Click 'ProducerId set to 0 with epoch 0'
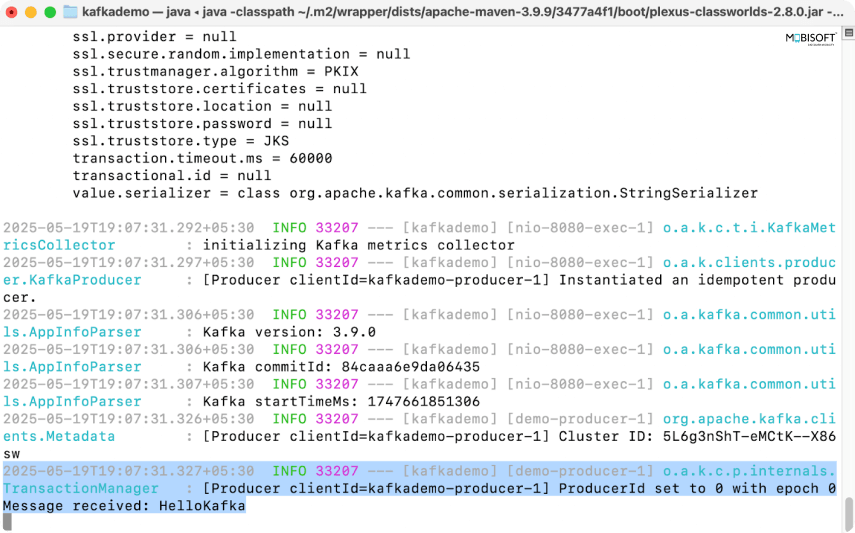Screen dimensions: 855x533 pos(697,489)
